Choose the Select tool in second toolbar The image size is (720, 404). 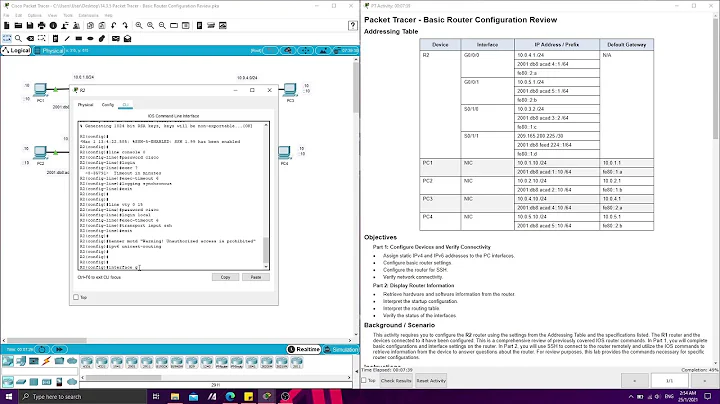click(6, 39)
